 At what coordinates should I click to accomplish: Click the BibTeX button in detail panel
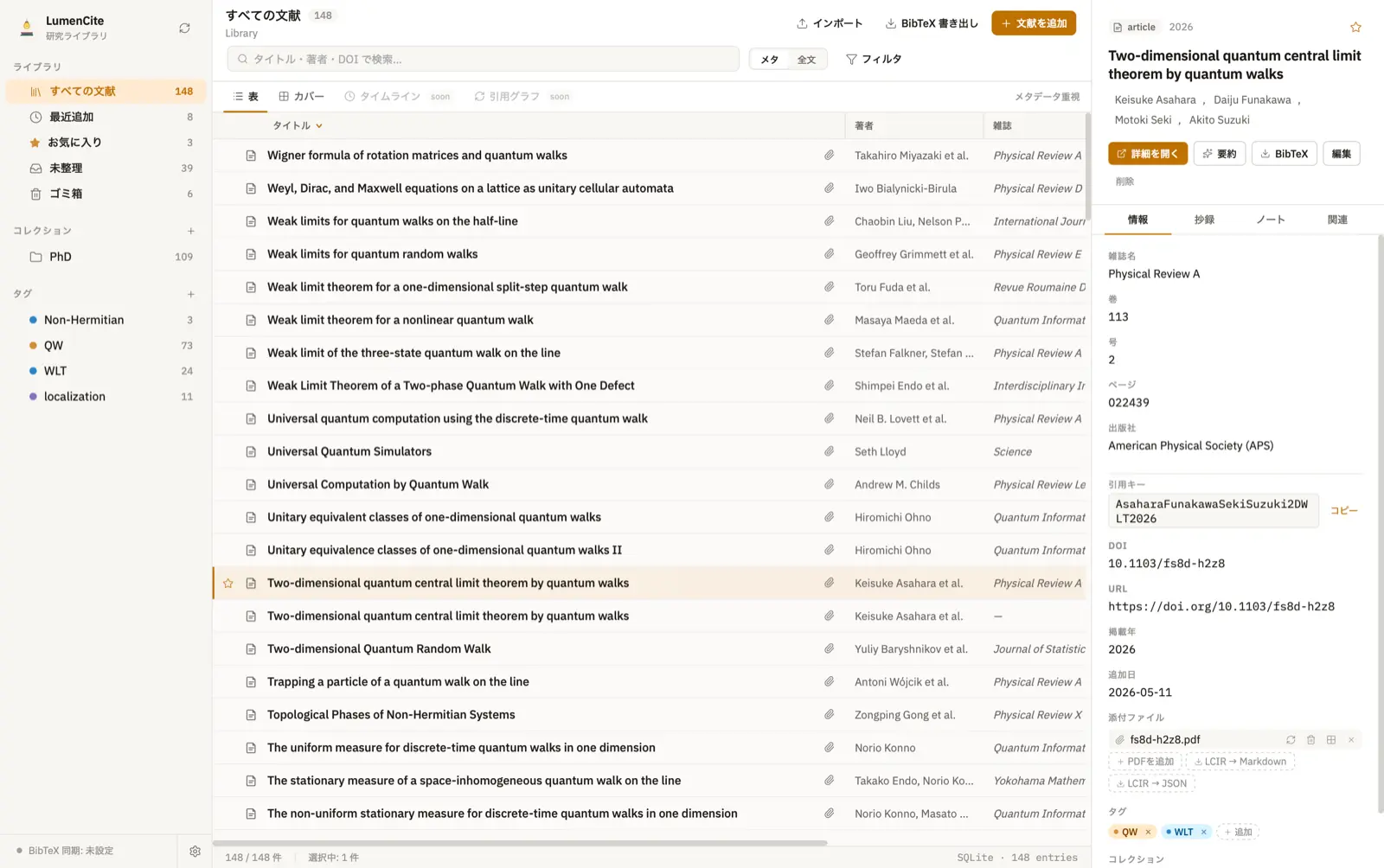click(1285, 154)
